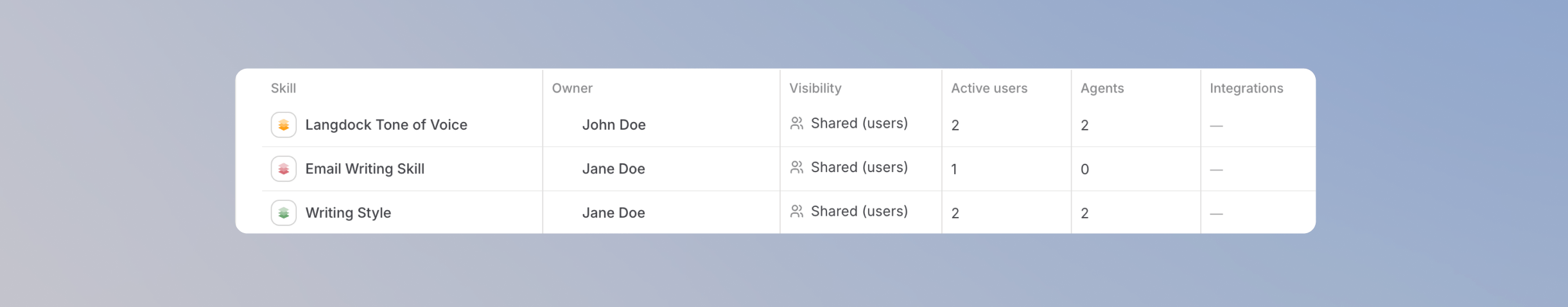Click the users icon in Email Writing row
This screenshot has height=307, width=1568.
797,168
